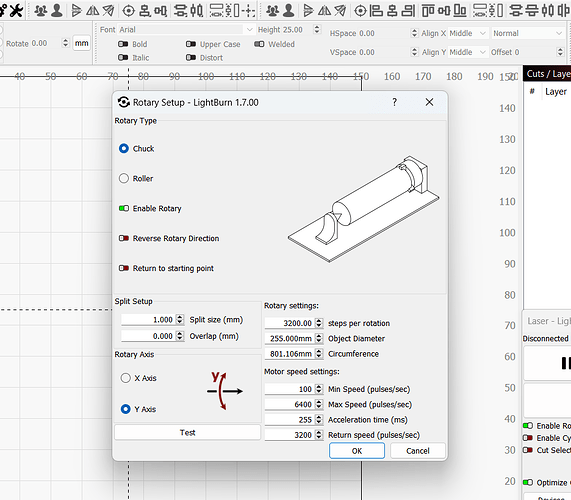Open the Font dropdown showing Arial
The width and height of the screenshot is (571, 500).
tap(186, 29)
